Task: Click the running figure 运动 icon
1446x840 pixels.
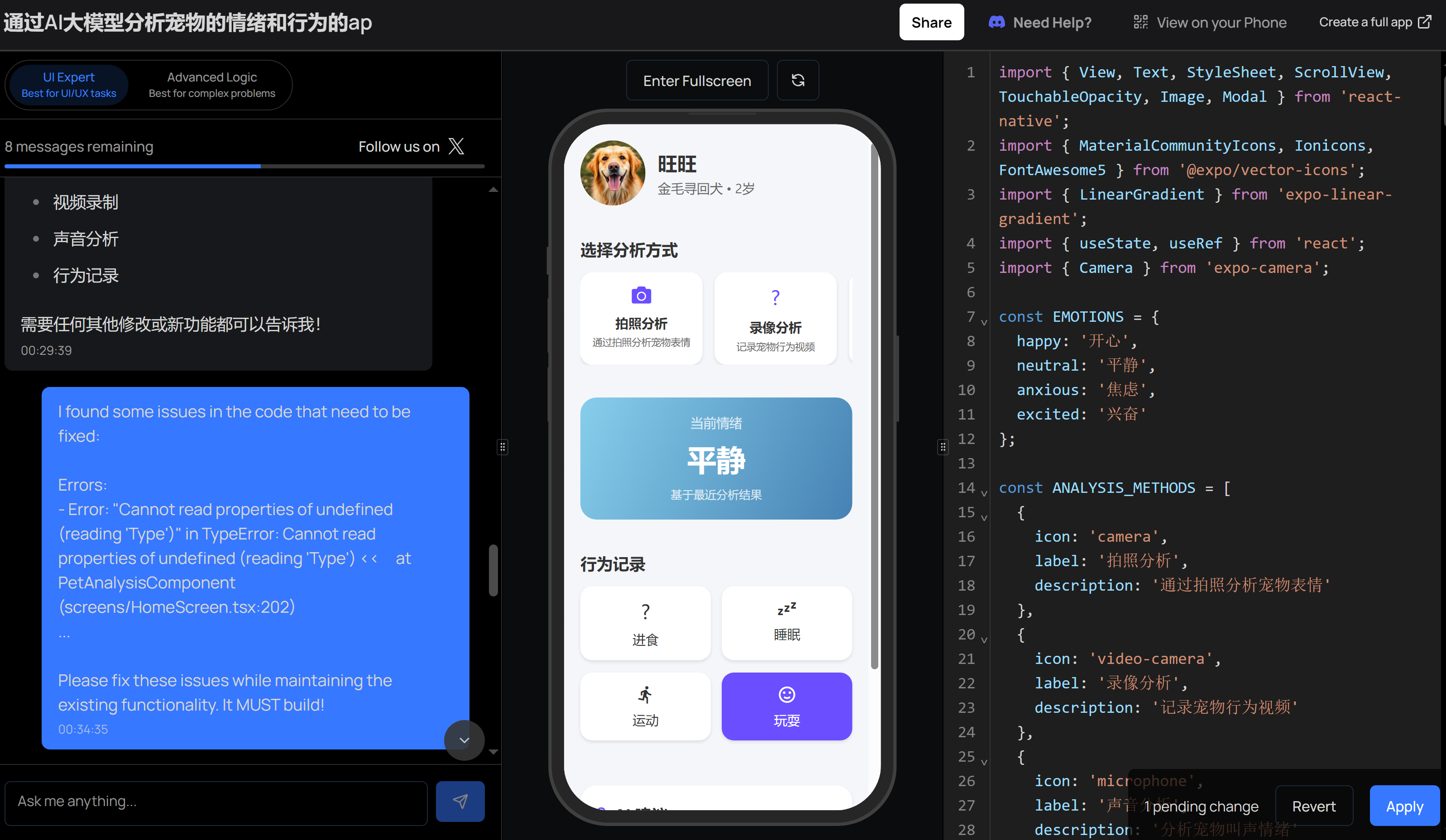Action: [x=645, y=695]
